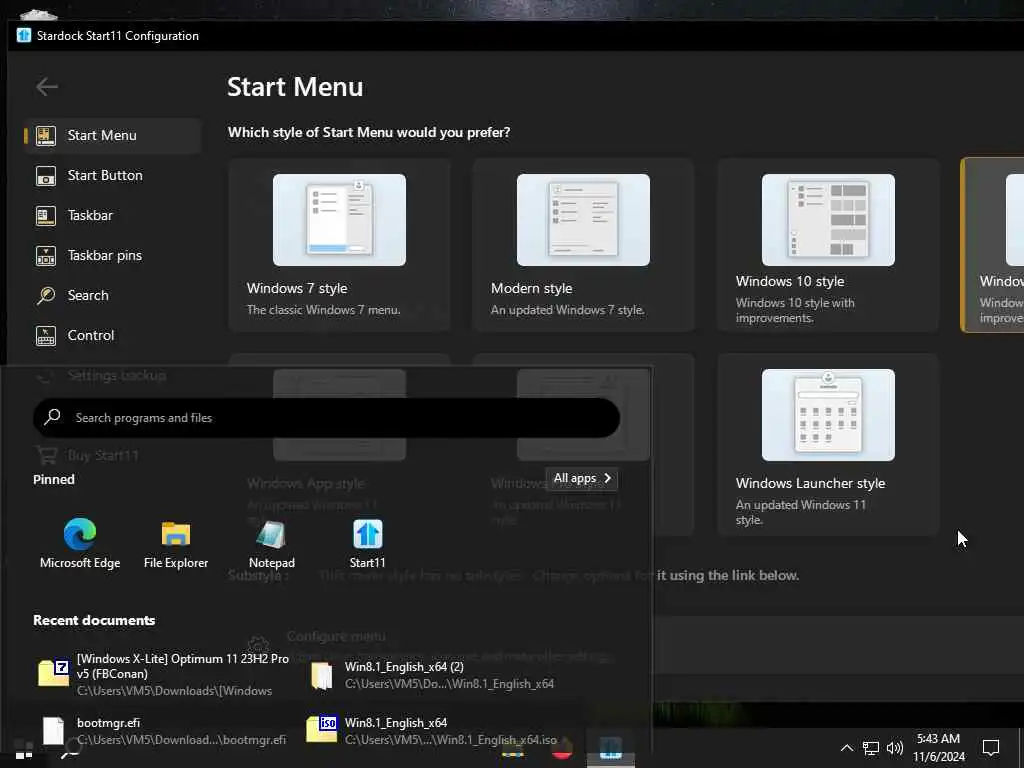
Task: Open the All apps list
Action: point(582,478)
